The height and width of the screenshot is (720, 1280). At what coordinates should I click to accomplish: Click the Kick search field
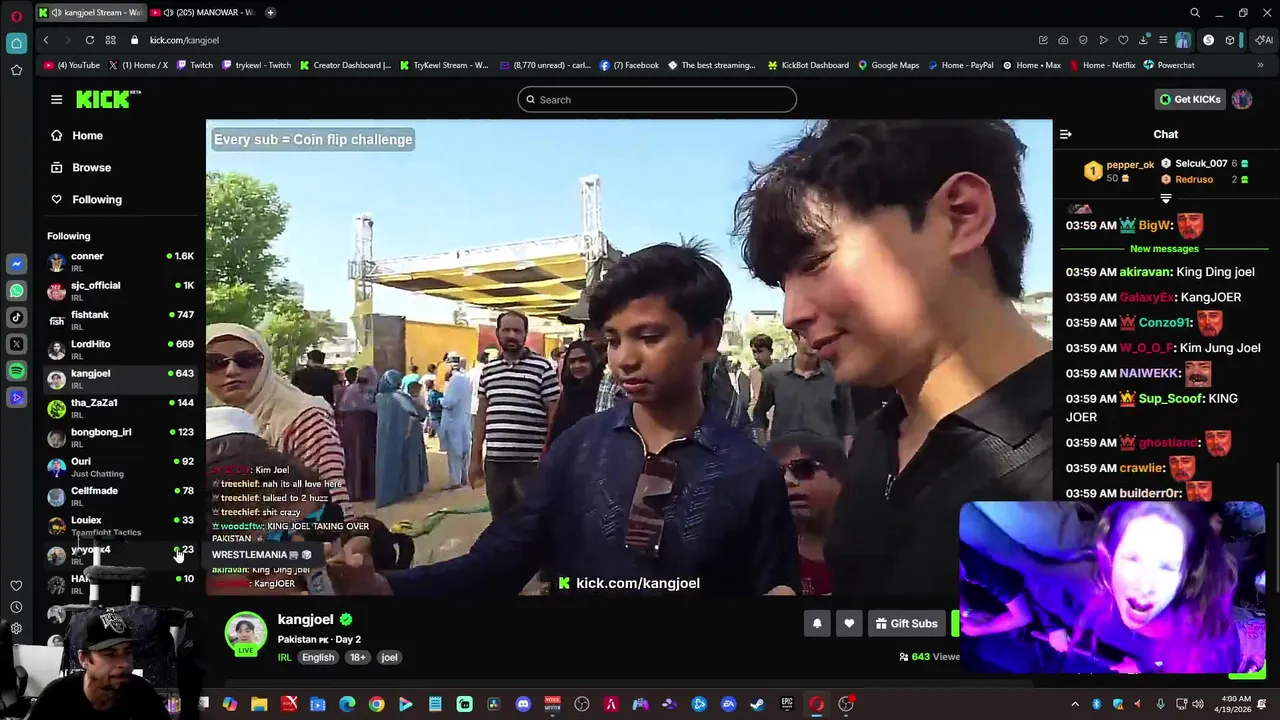tap(657, 99)
